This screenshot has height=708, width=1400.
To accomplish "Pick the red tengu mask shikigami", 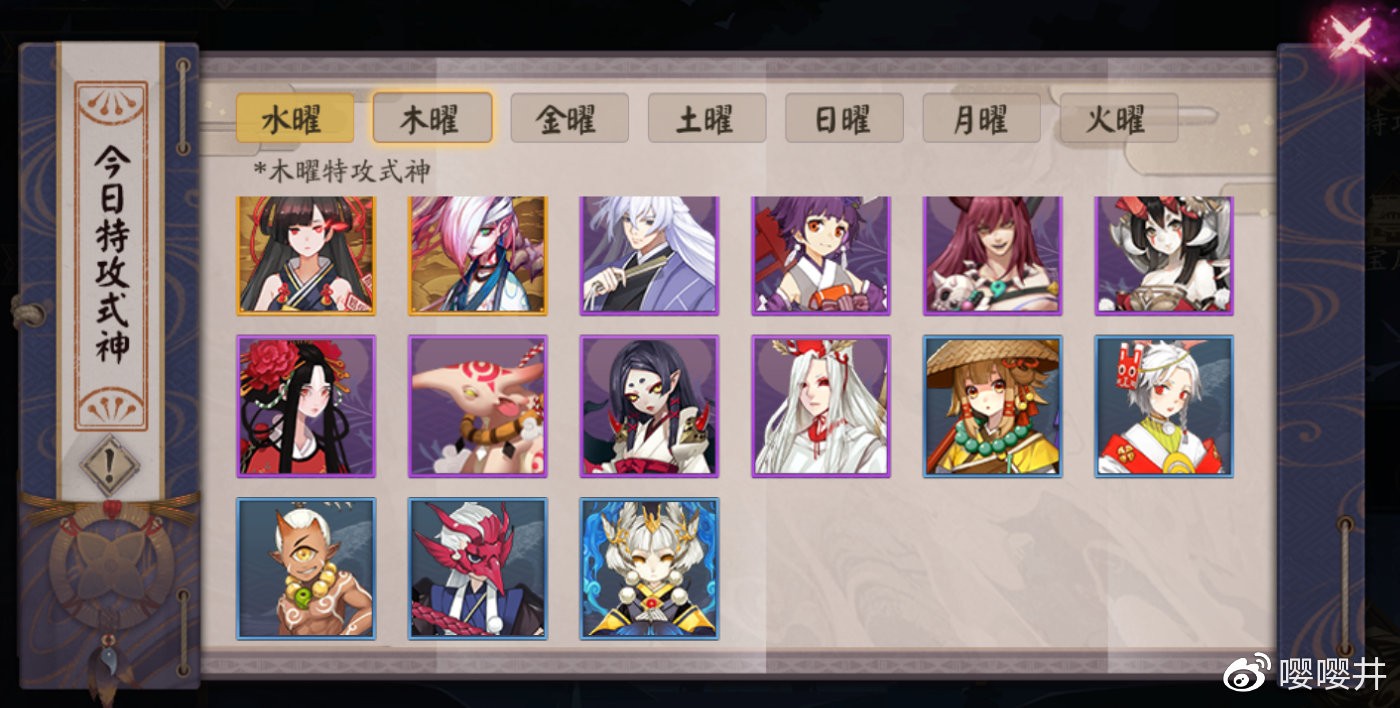I will 478,568.
